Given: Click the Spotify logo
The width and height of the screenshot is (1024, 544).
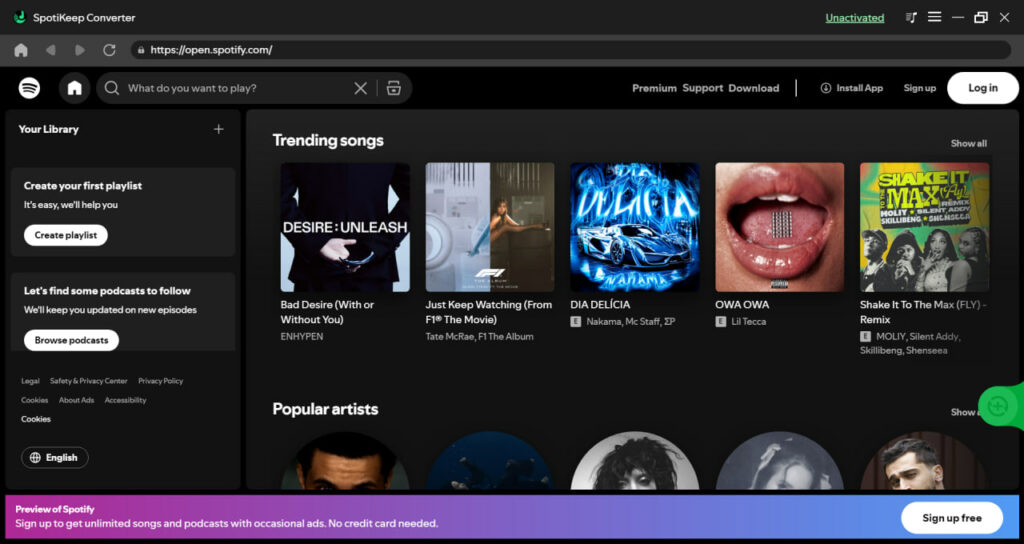Looking at the screenshot, I should (29, 88).
